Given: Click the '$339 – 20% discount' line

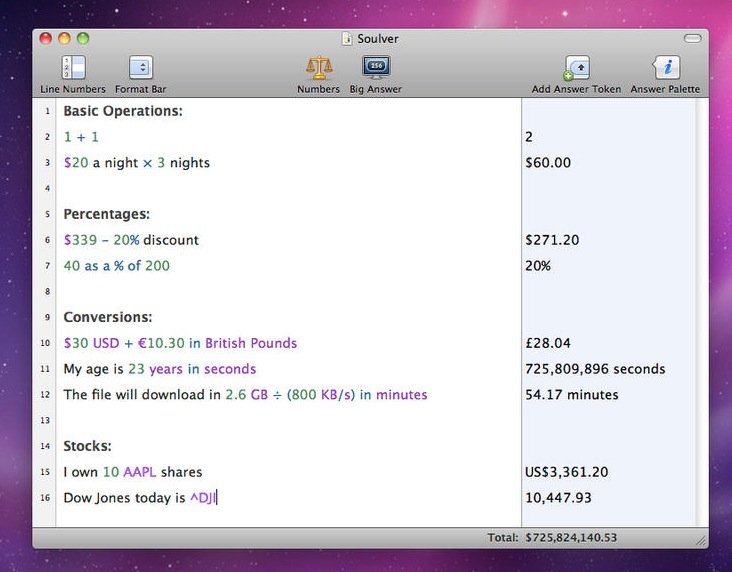Looking at the screenshot, I should point(131,240).
